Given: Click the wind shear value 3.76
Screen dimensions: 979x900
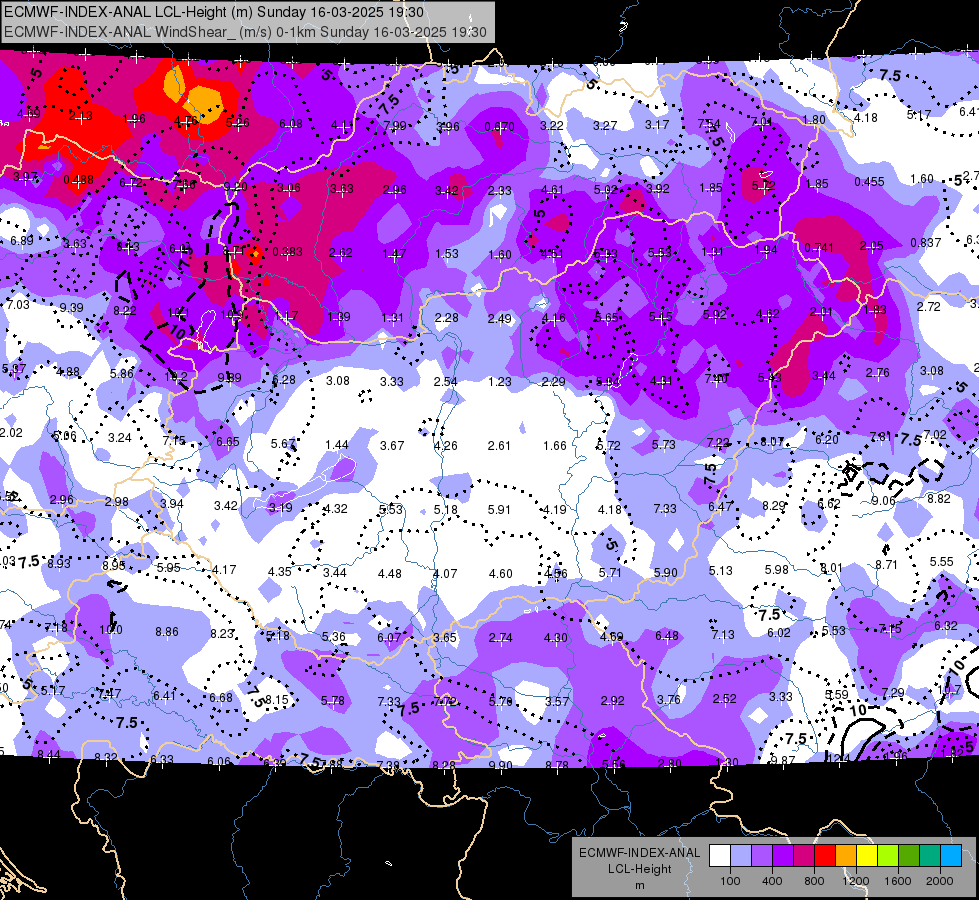Looking at the screenshot, I should click(669, 700).
